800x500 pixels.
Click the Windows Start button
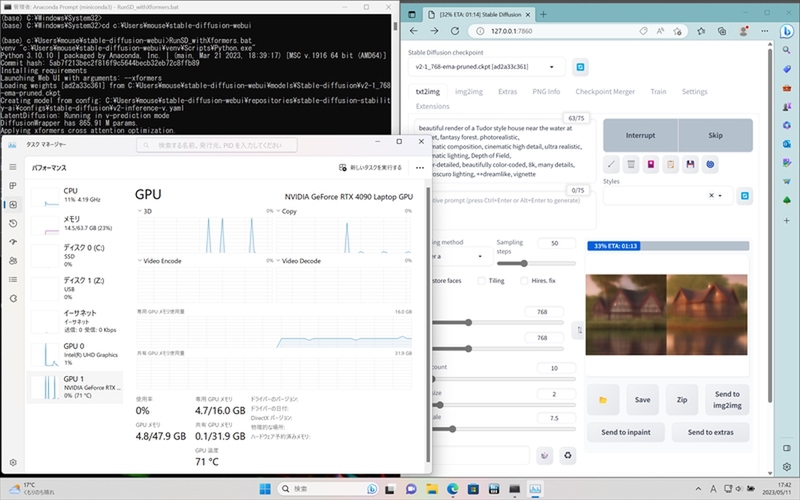coord(265,489)
